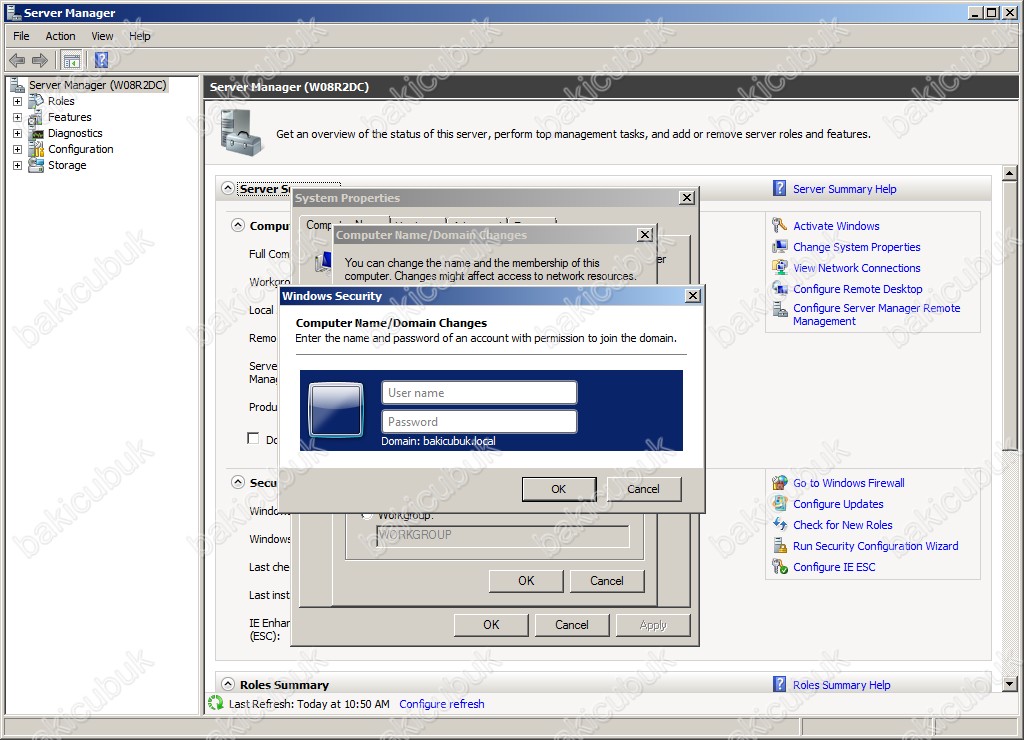Close the Windows Security dialog with its X button
The height and width of the screenshot is (740, 1024).
tap(693, 296)
